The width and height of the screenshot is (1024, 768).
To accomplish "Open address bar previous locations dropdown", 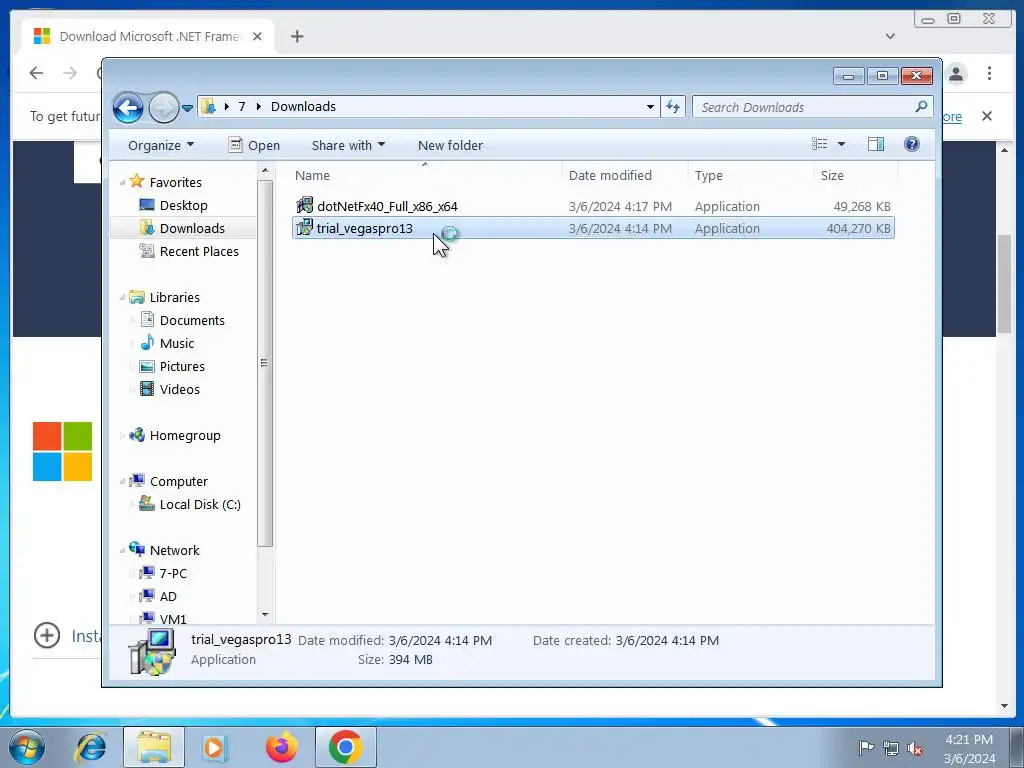I will coord(650,107).
